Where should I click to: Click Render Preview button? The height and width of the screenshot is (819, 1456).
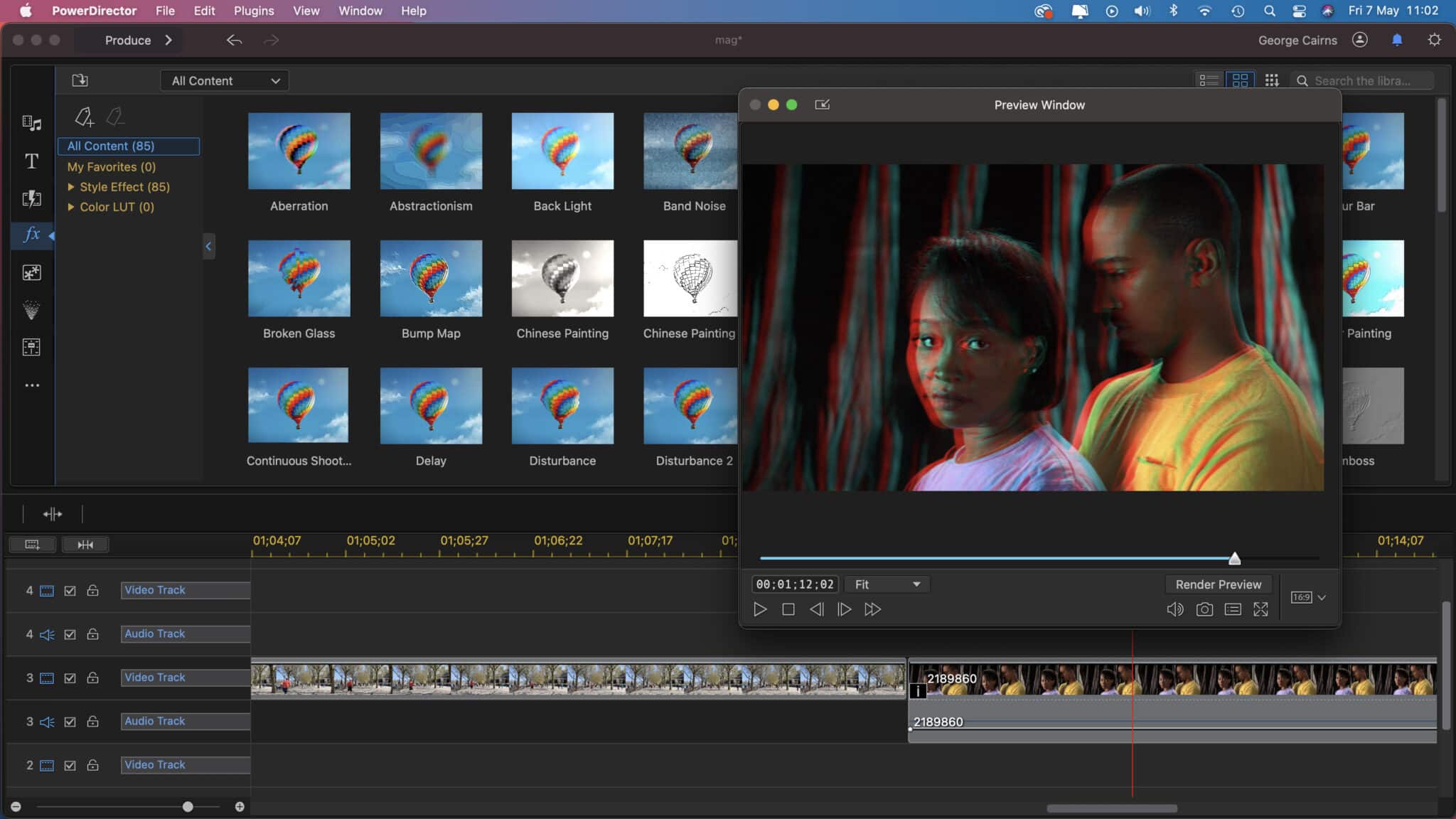tap(1218, 584)
